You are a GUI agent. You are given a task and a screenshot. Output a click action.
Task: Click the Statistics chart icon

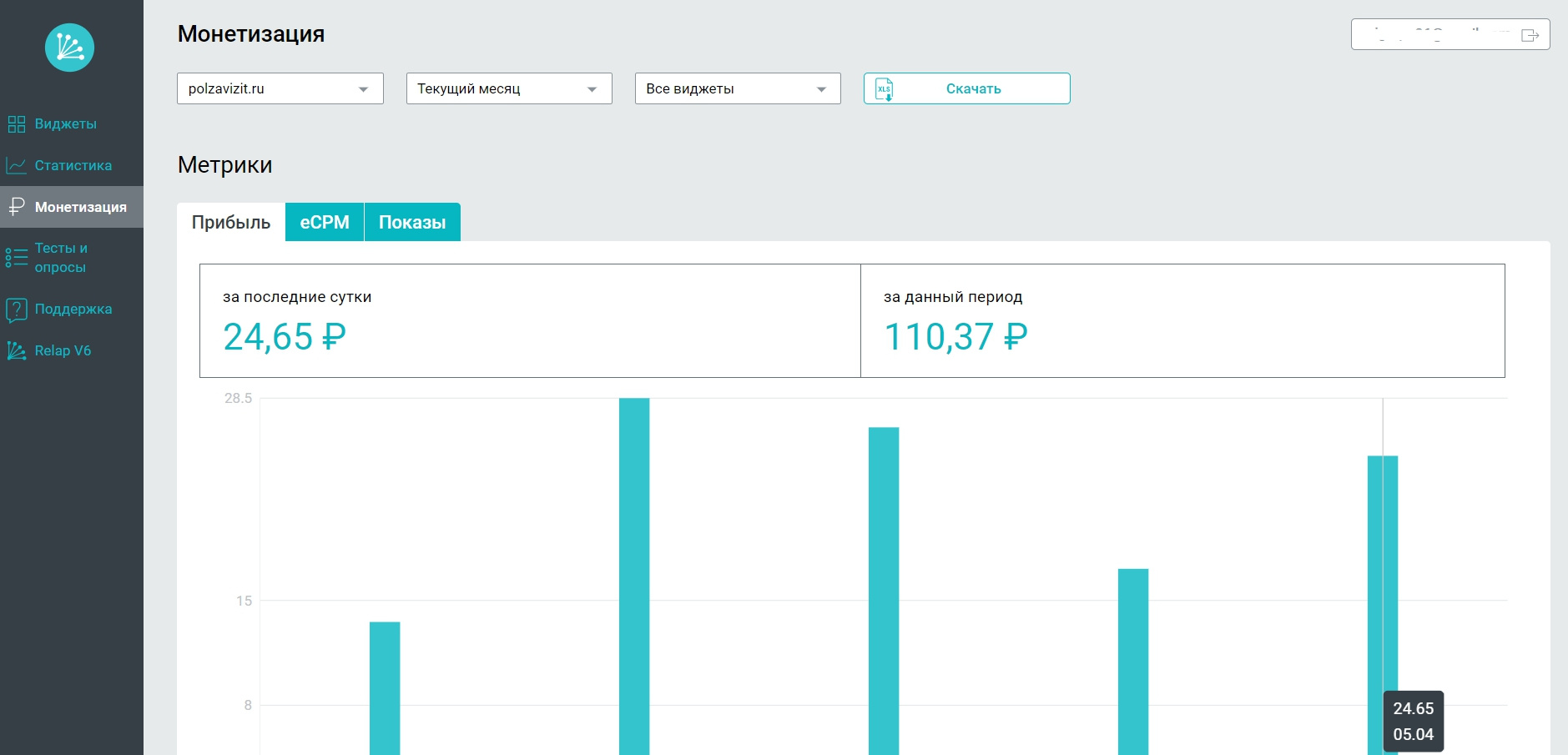point(16,166)
